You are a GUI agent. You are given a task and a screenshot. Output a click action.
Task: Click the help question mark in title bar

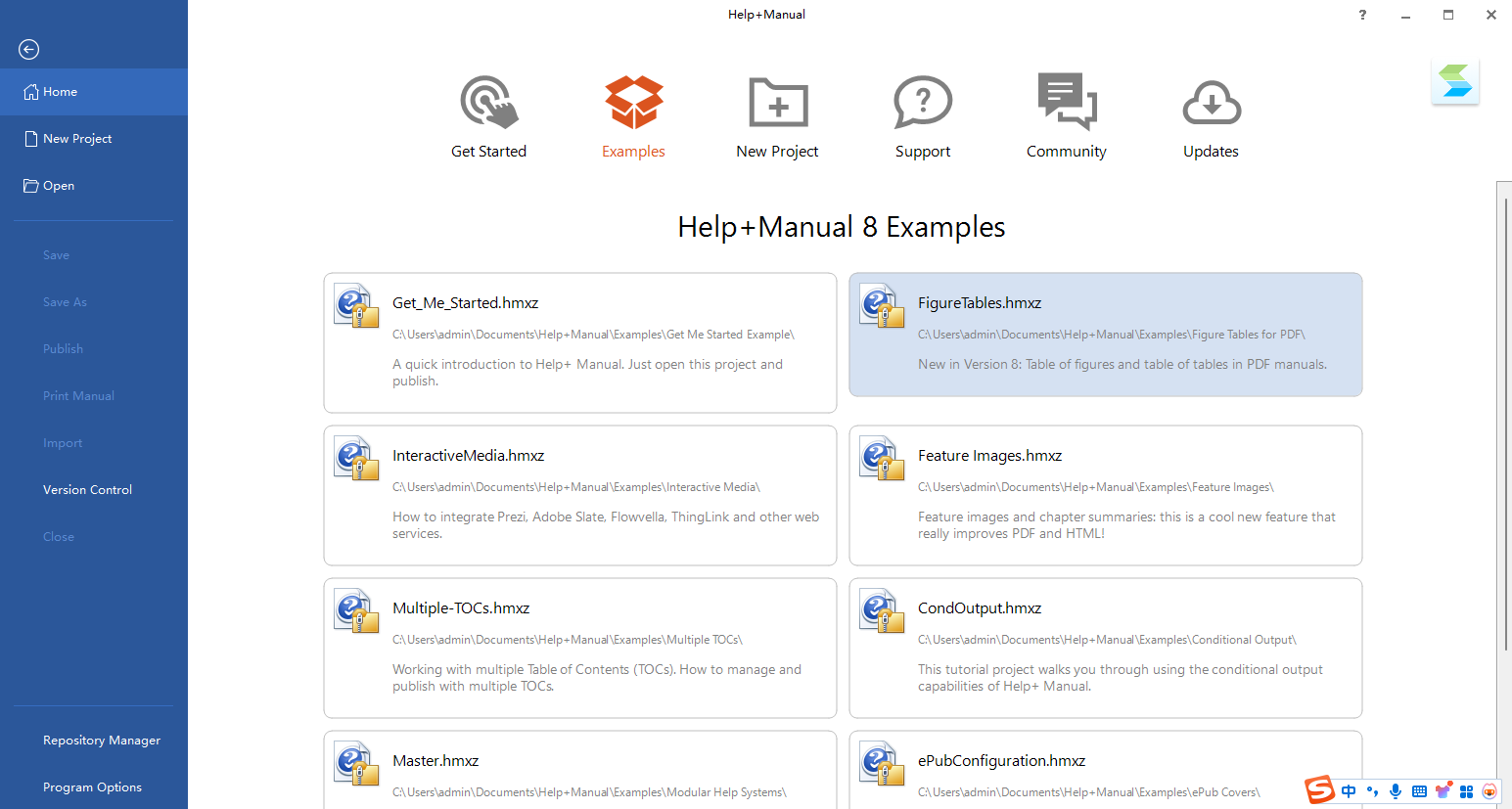click(x=1362, y=15)
